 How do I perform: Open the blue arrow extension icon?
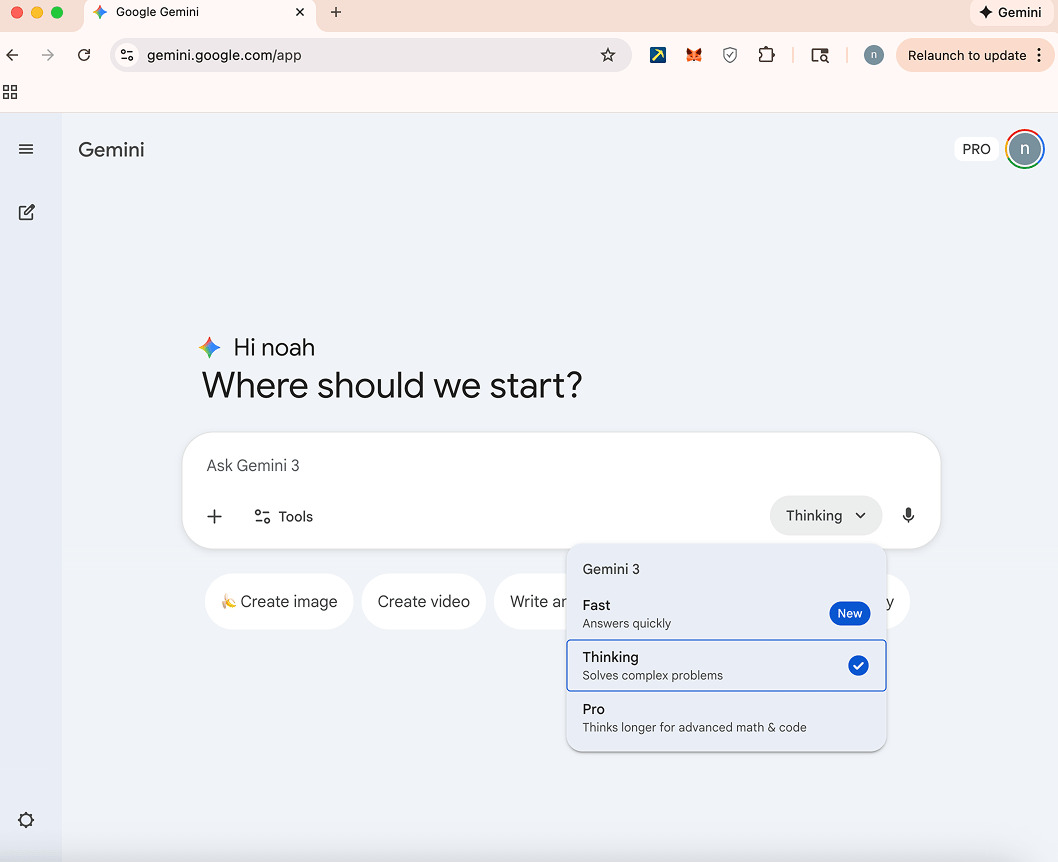point(658,55)
